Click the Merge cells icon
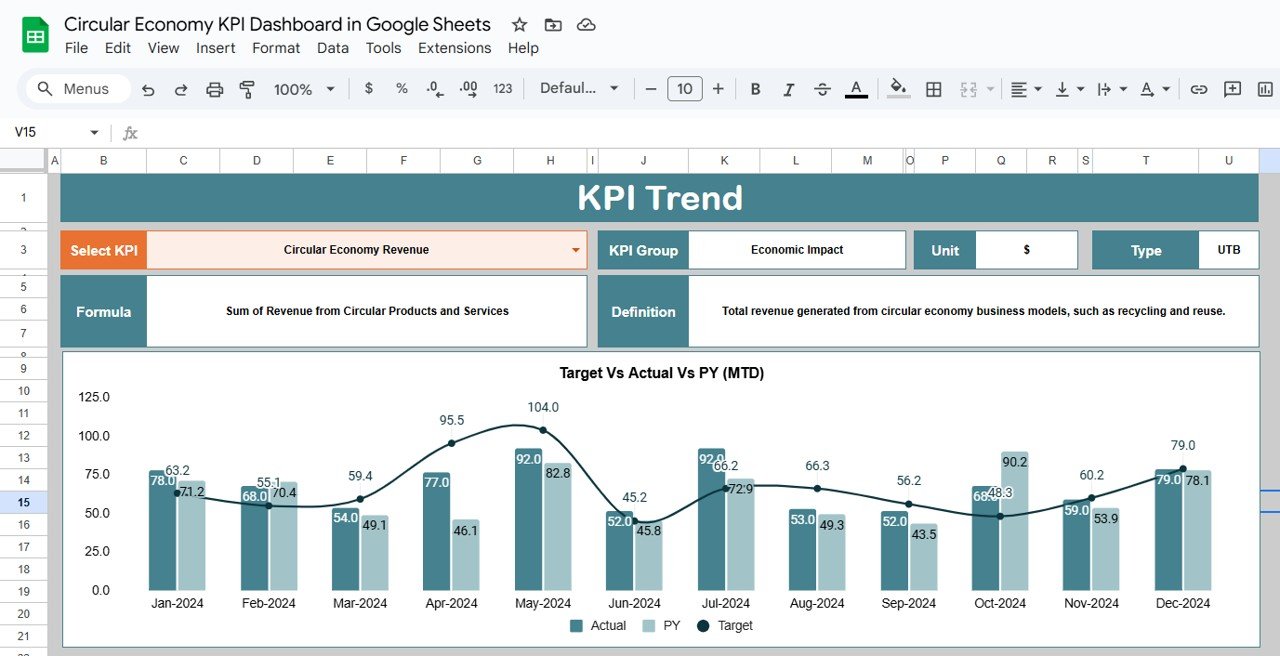The width and height of the screenshot is (1280, 656). click(x=968, y=89)
